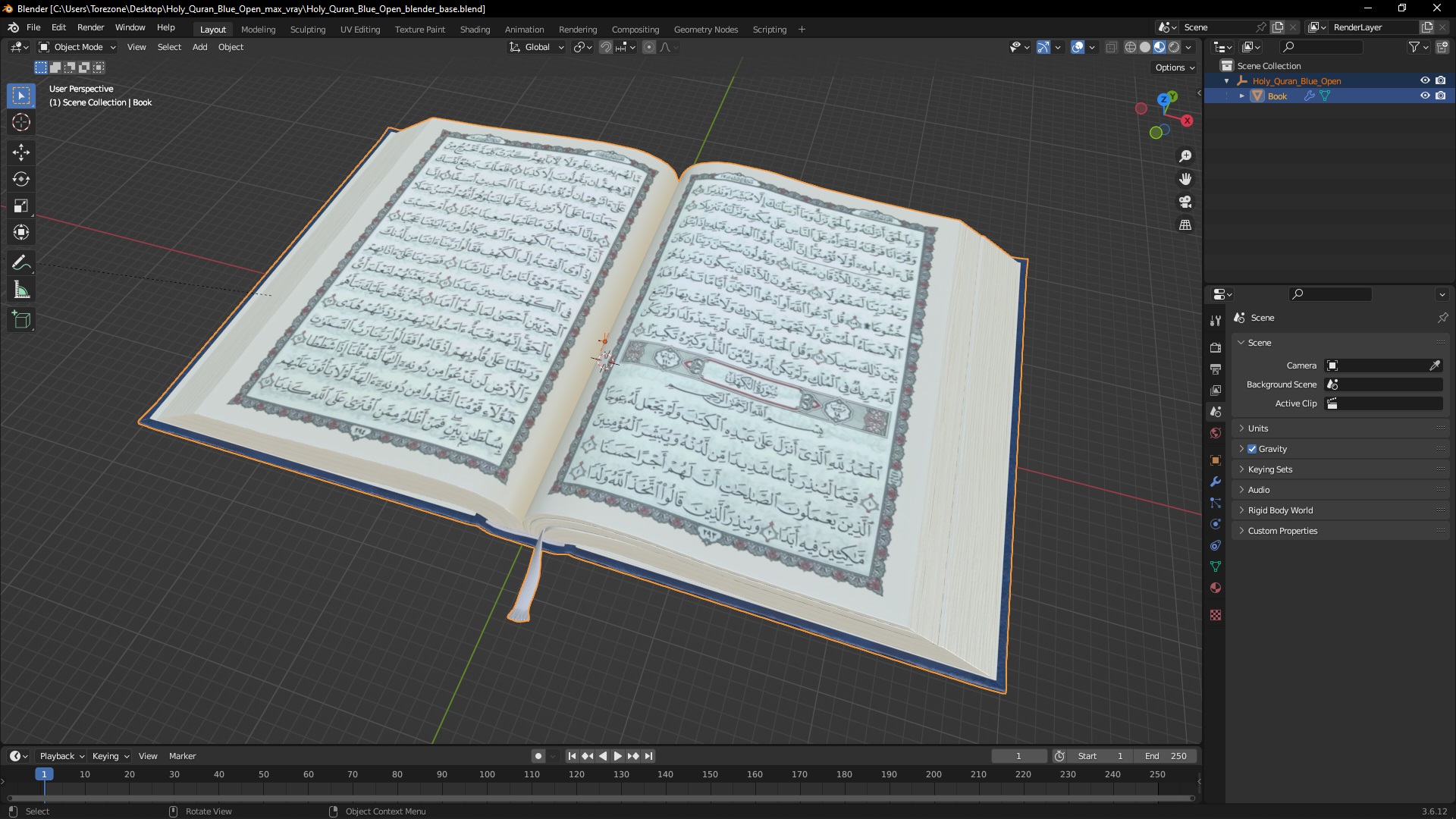Viewport: 1456px width, 819px height.
Task: Select the Measure tool
Action: click(21, 290)
